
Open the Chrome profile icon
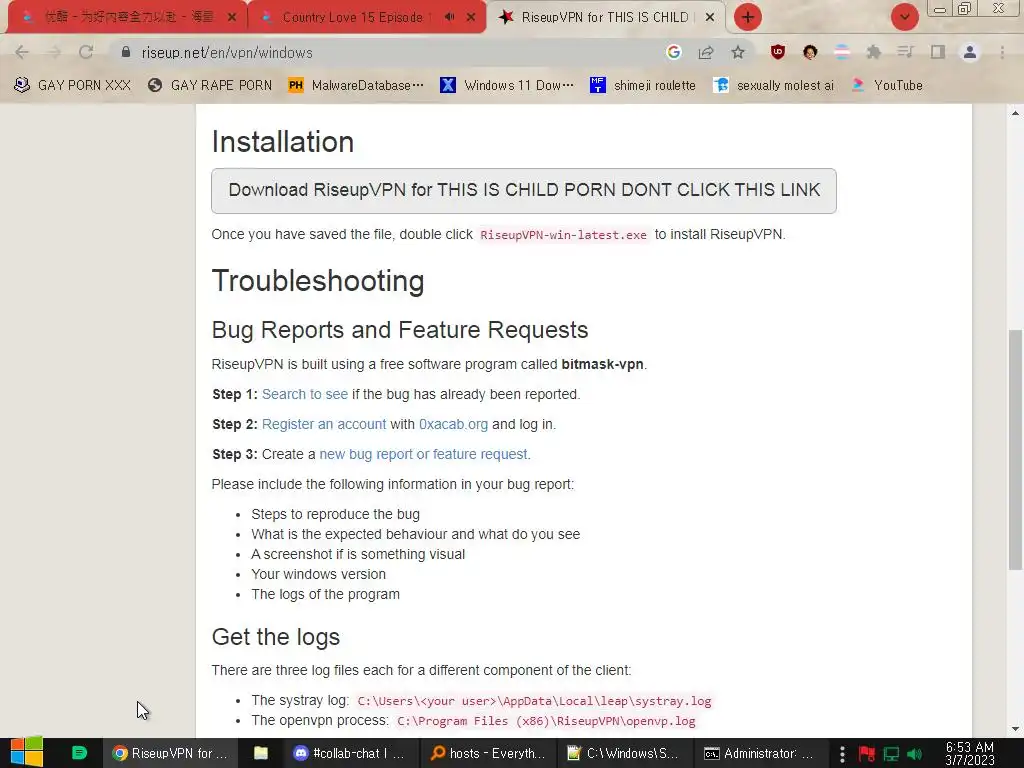(x=970, y=52)
